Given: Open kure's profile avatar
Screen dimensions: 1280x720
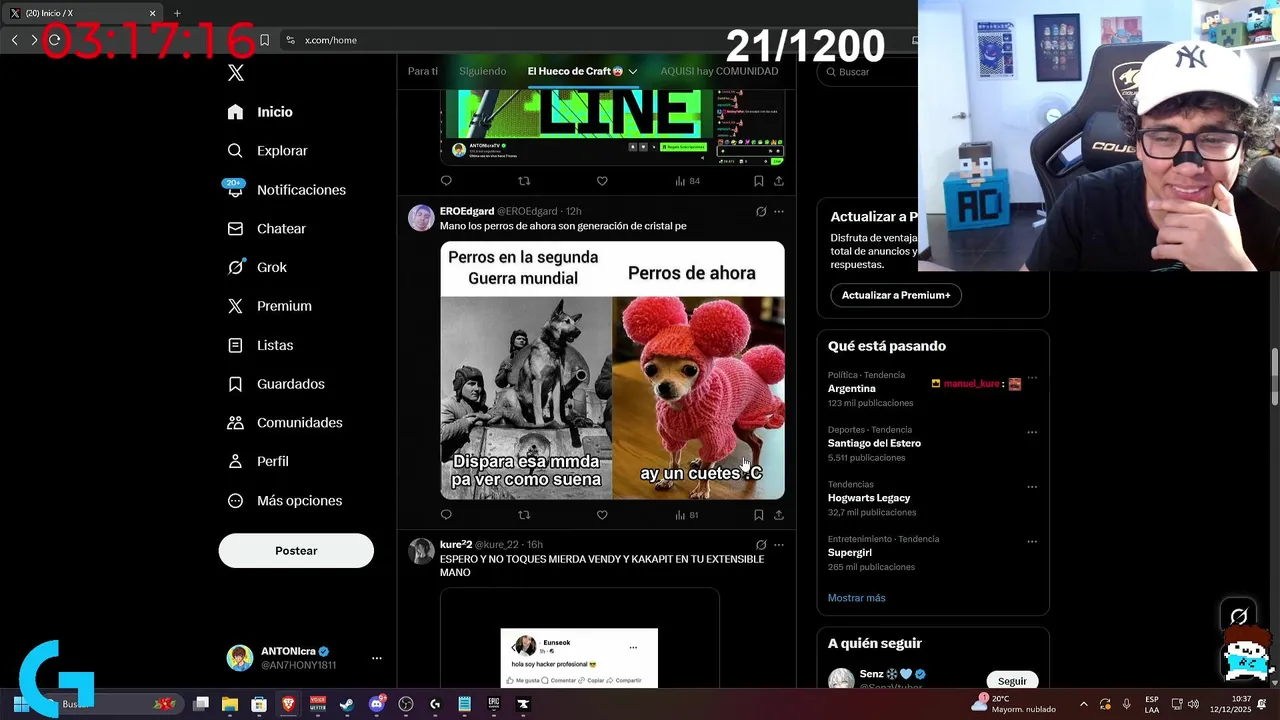Looking at the screenshot, I should pyautogui.click(x=421, y=551).
